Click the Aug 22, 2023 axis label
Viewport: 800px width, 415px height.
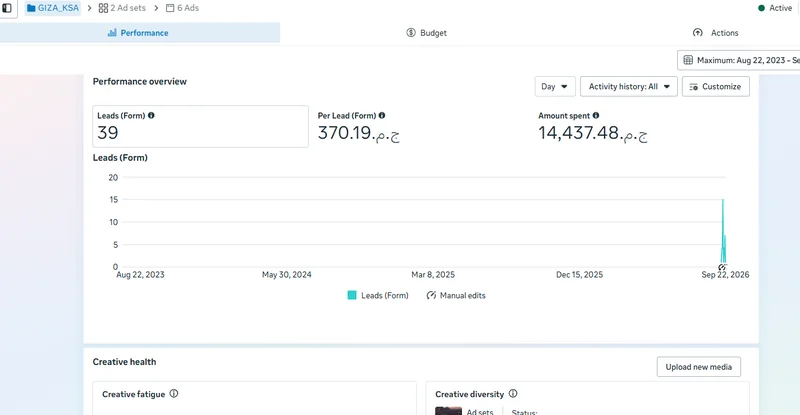pyautogui.click(x=140, y=275)
